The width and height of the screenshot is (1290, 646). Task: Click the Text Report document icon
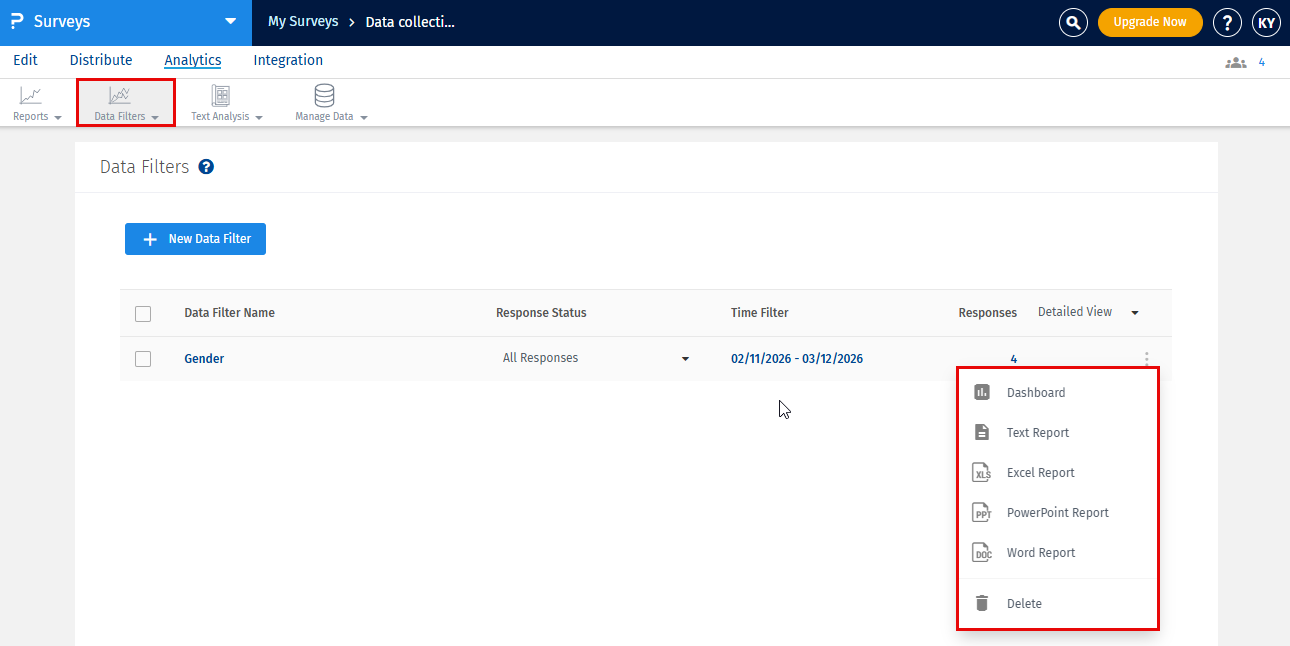click(x=982, y=432)
